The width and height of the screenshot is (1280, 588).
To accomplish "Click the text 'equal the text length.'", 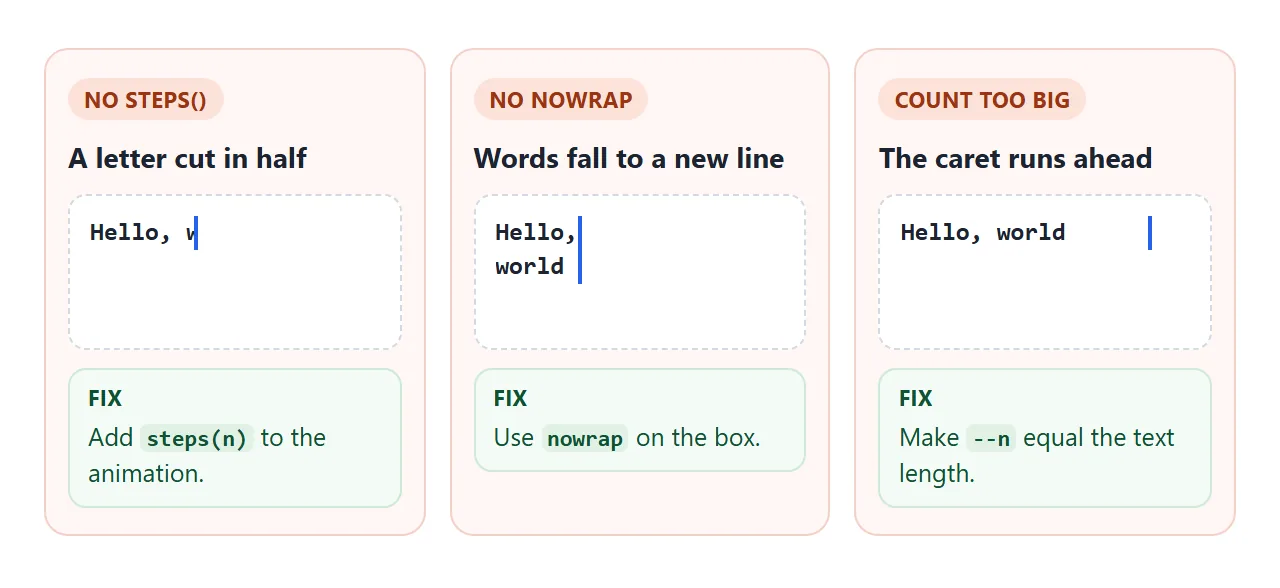I will coord(1037,455).
